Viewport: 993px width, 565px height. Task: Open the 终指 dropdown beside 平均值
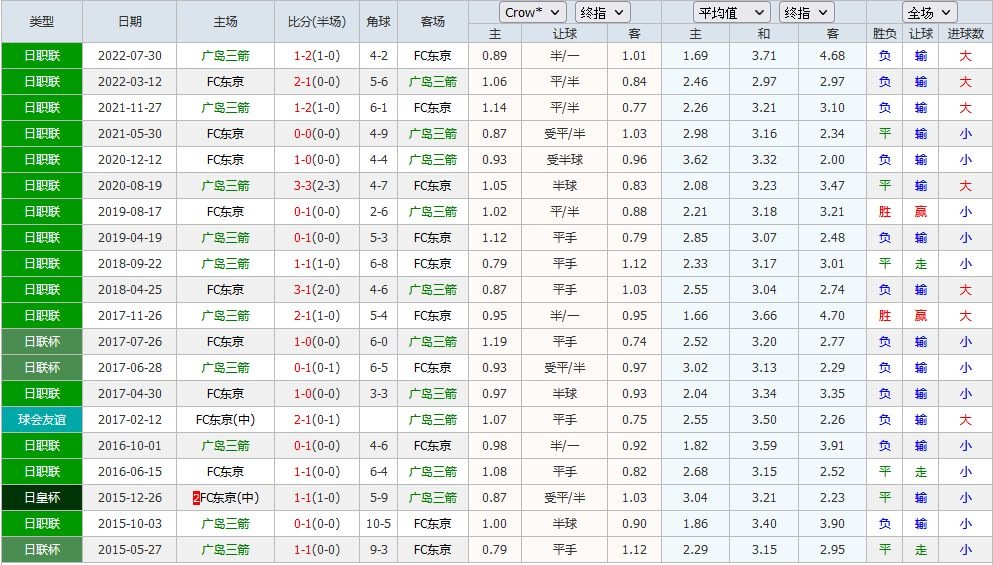point(806,13)
